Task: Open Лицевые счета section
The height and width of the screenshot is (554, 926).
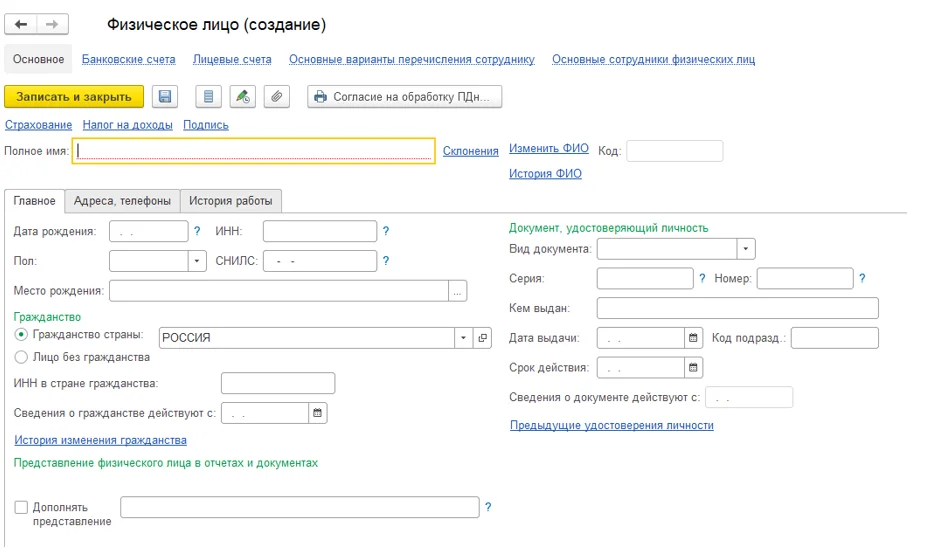Action: point(232,59)
